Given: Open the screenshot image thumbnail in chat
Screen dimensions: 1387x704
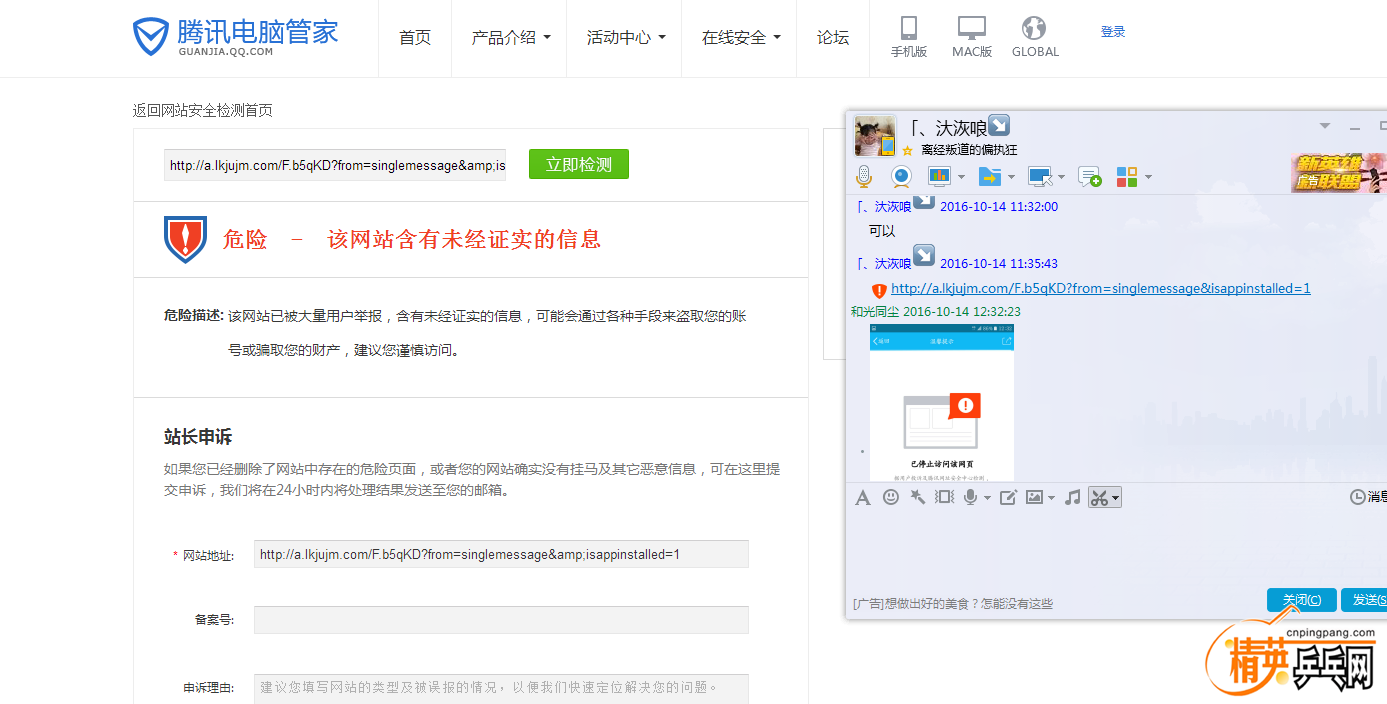Looking at the screenshot, I should tap(942, 402).
